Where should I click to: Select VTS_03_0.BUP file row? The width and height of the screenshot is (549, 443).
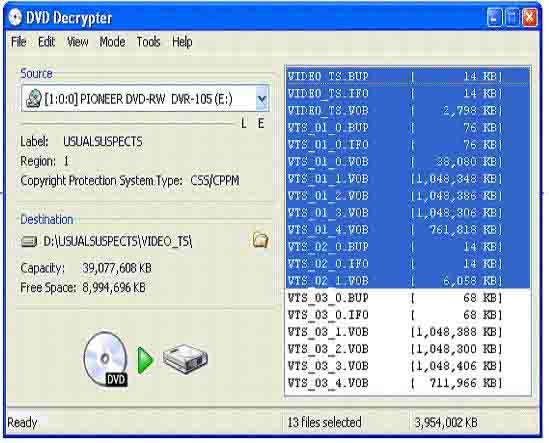pos(408,298)
